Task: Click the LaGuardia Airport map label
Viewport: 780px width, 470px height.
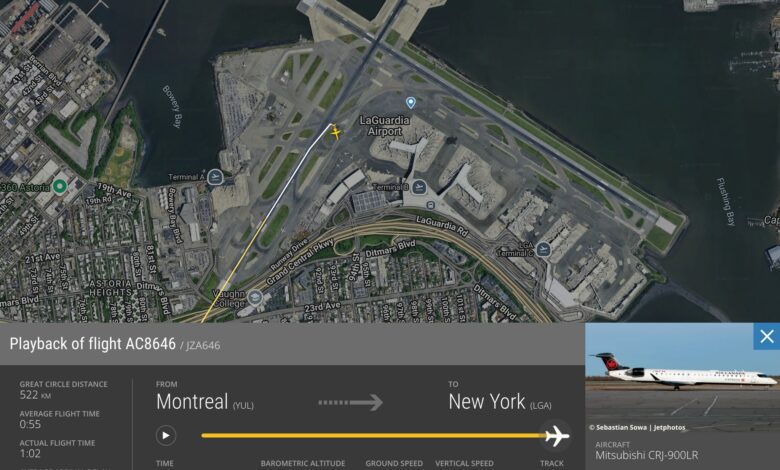Action: coord(385,126)
